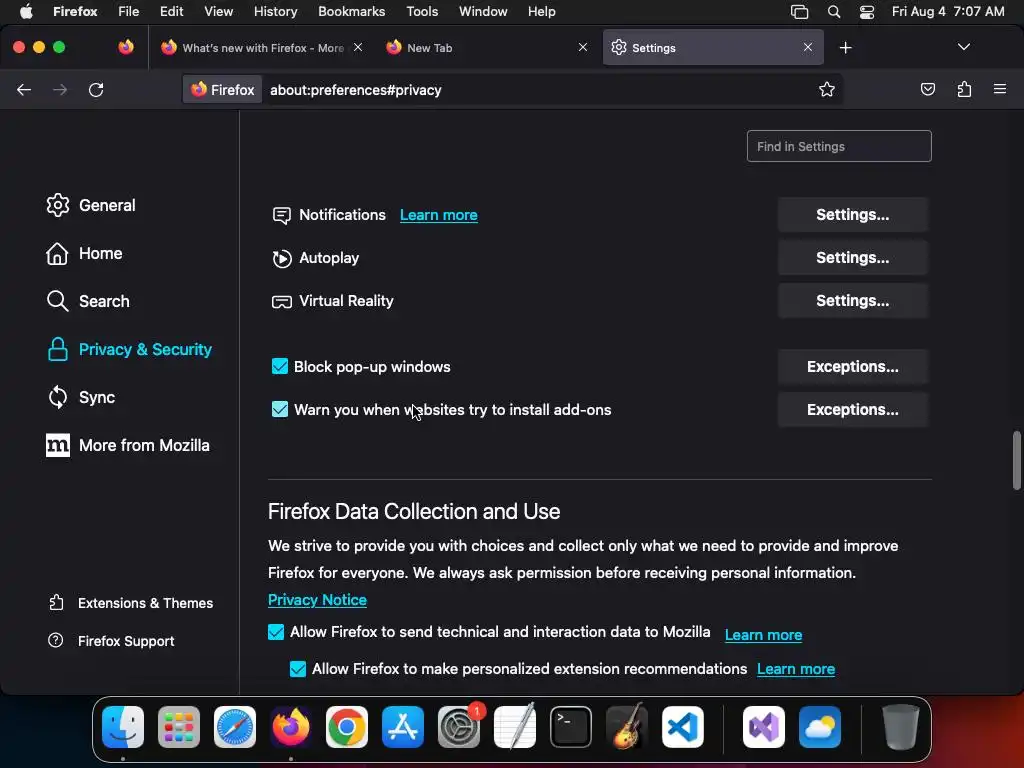The image size is (1024, 768).
Task: Toggle warn when websites install add-ons
Action: [280, 409]
